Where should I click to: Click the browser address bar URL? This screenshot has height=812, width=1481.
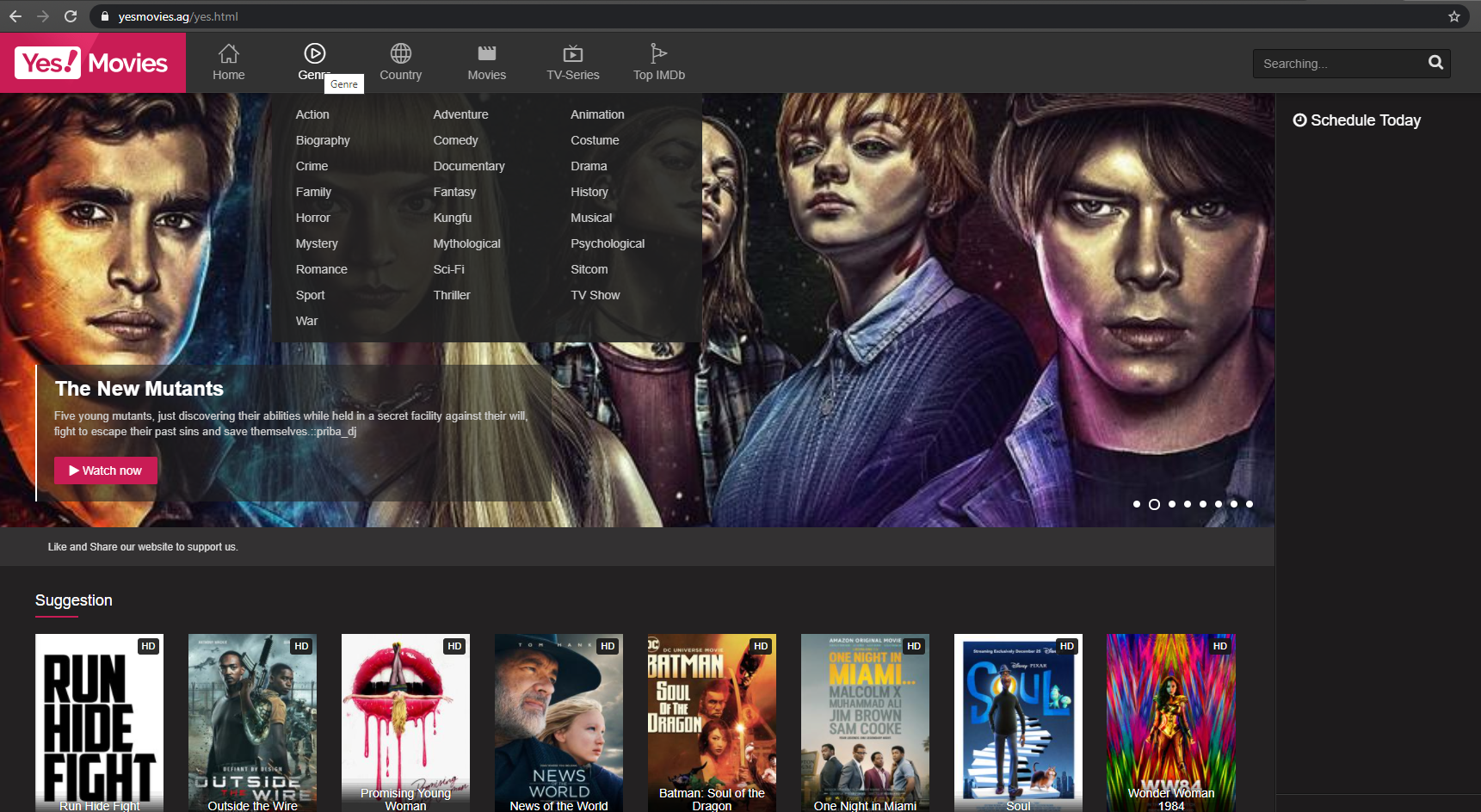(178, 16)
